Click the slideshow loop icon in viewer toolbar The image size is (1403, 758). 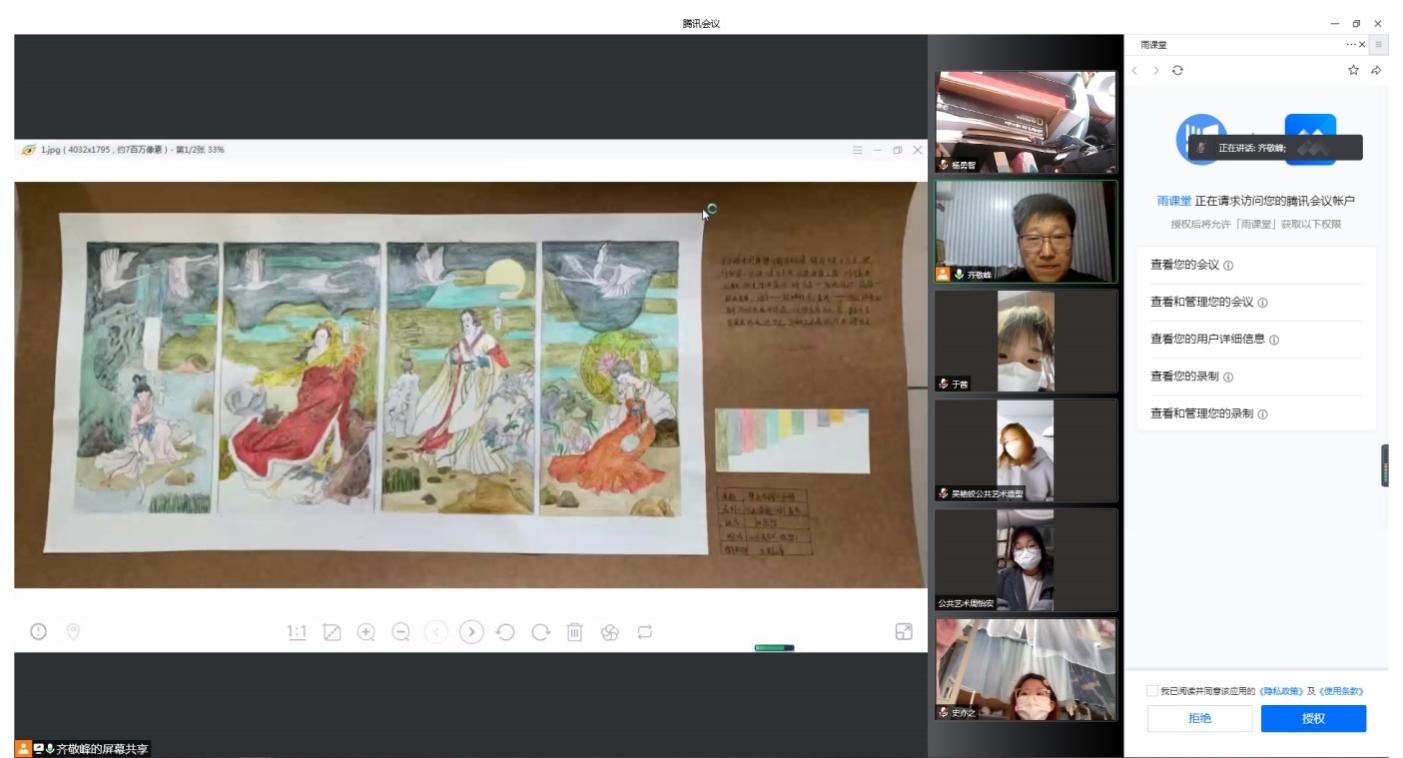[x=643, y=631]
